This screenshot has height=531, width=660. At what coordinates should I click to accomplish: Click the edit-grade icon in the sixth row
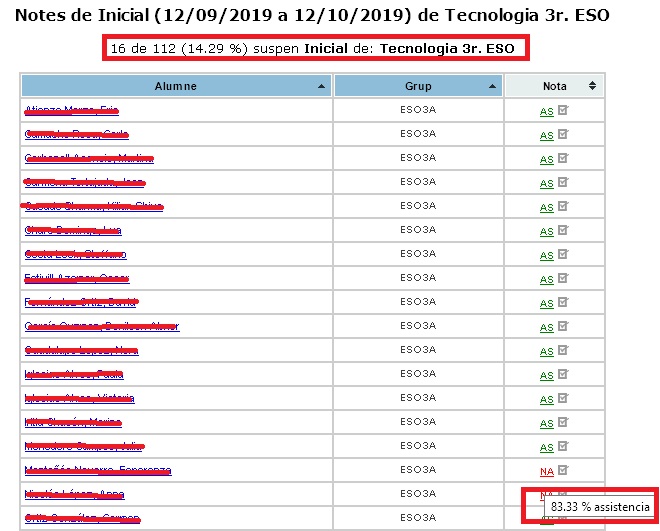[x=563, y=230]
